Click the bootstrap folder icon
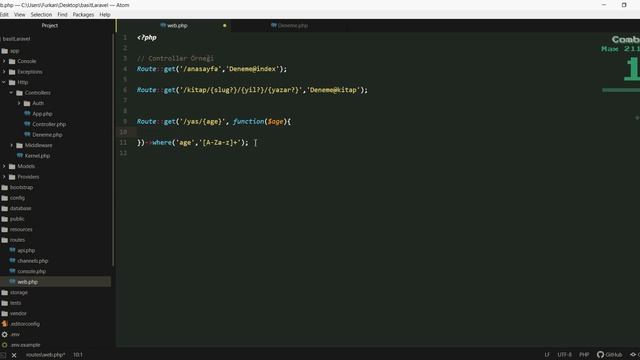The width and height of the screenshot is (640, 360). coord(4,188)
